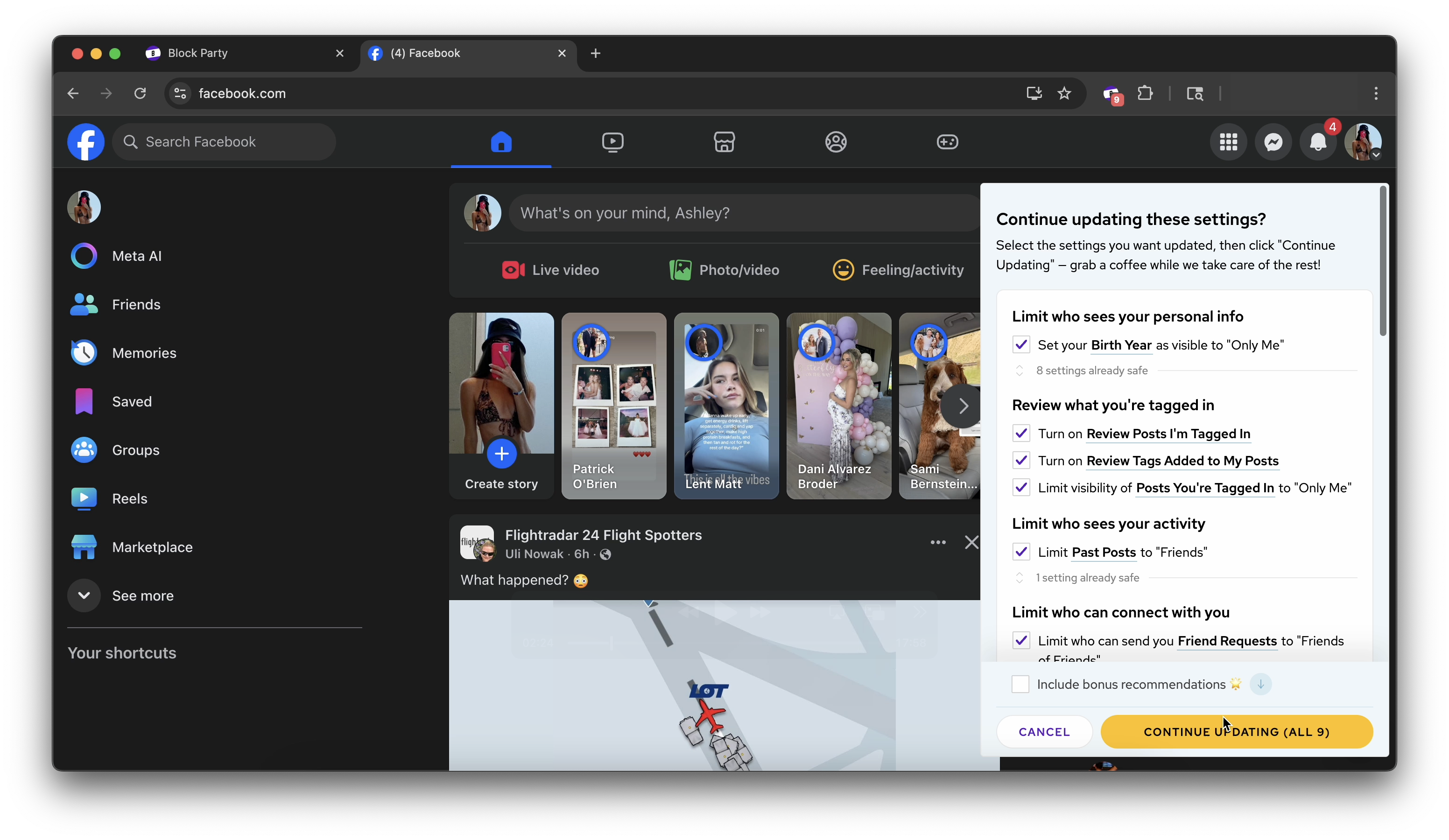Click the "What's on your mind, Ashley?" box
This screenshot has width=1449, height=840.
(745, 213)
